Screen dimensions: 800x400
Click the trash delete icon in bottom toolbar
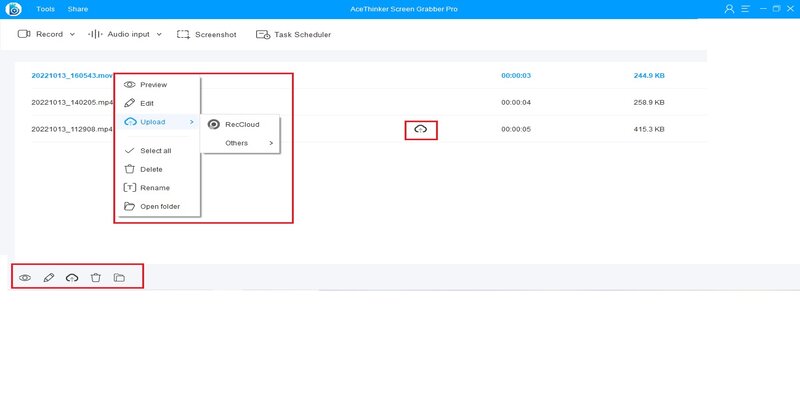click(95, 277)
